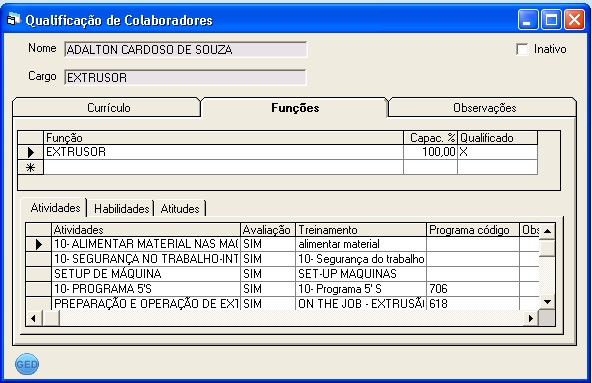The height and width of the screenshot is (383, 592).
Task: Select the EXTRUSOR function row selector arrow
Action: pyautogui.click(x=31, y=152)
